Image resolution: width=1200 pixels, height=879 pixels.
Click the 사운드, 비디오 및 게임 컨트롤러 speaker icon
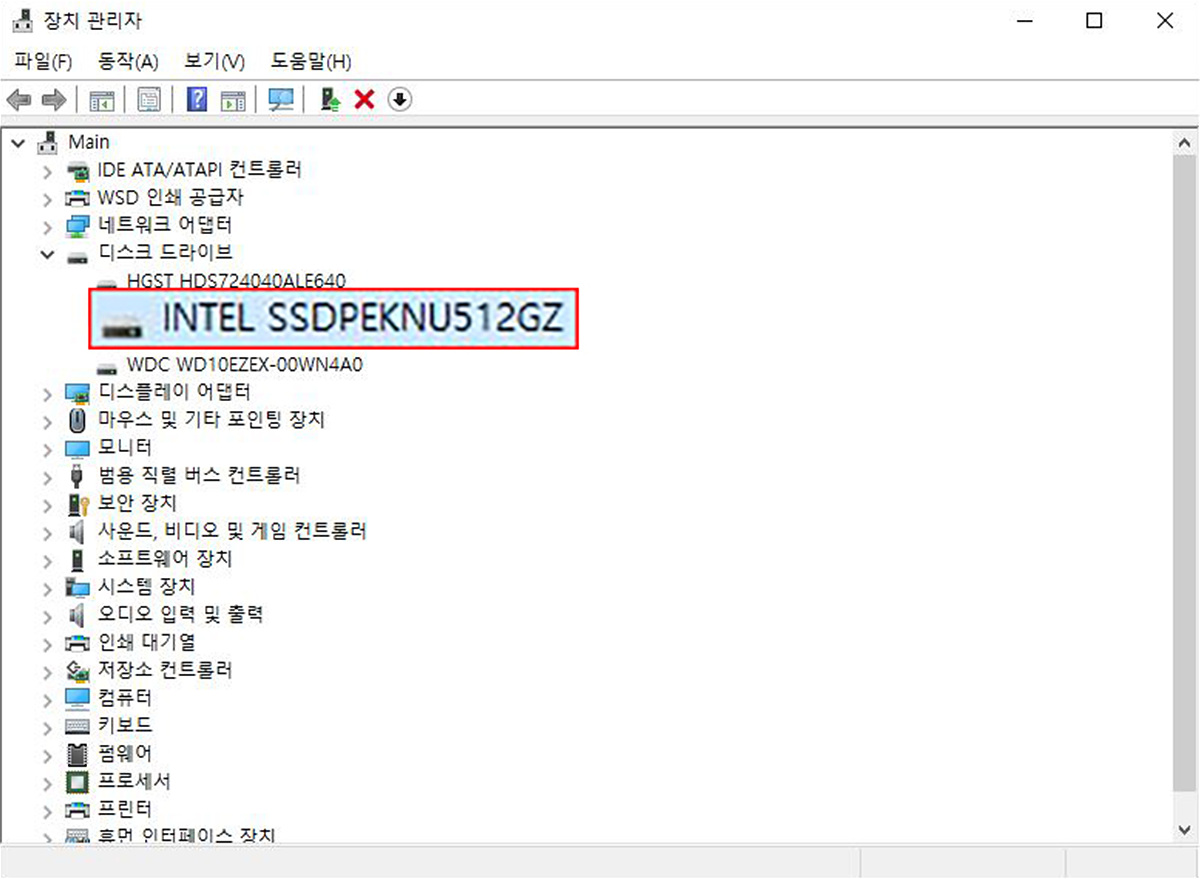[x=77, y=531]
